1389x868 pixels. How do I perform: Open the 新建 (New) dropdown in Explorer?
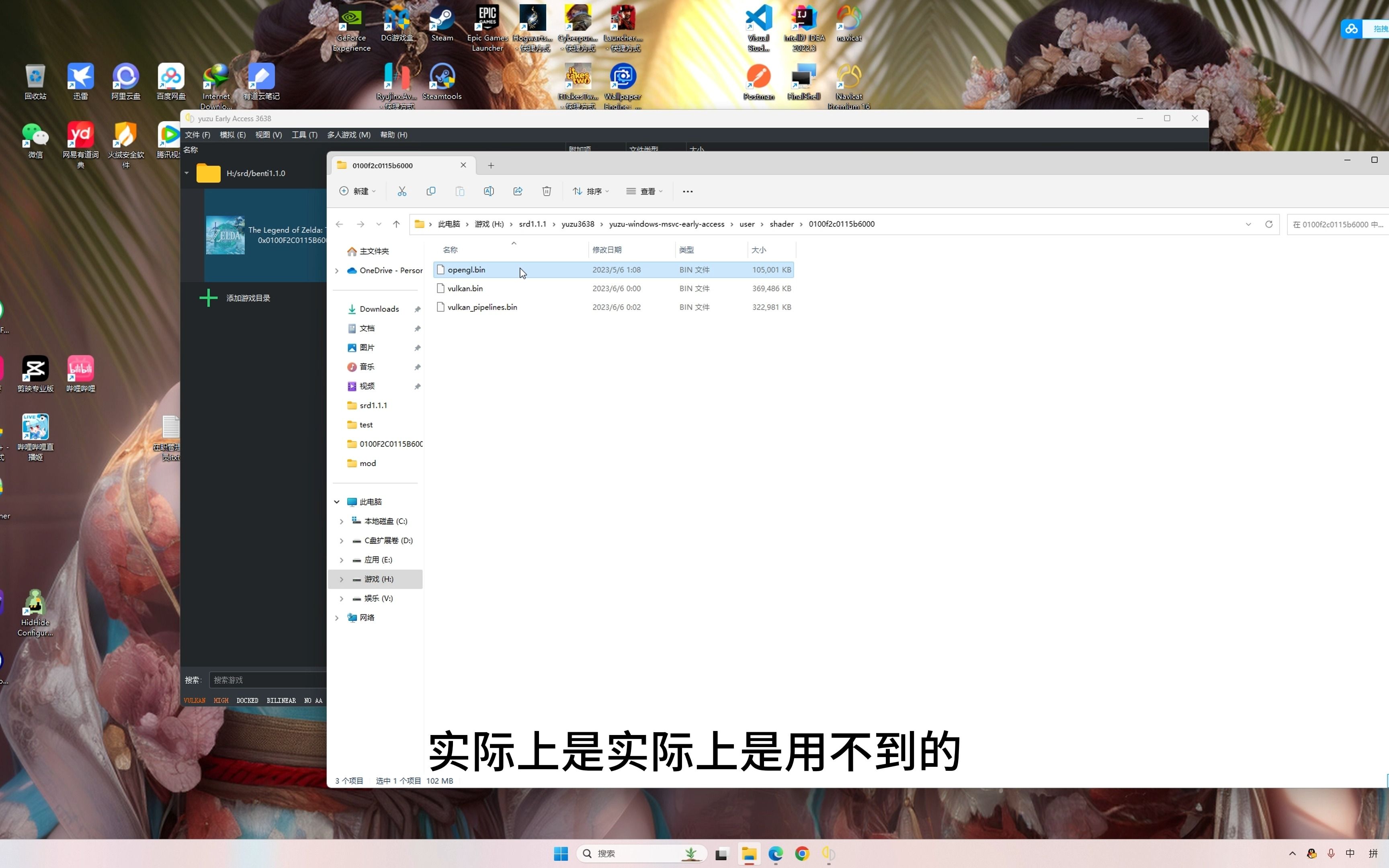click(358, 191)
